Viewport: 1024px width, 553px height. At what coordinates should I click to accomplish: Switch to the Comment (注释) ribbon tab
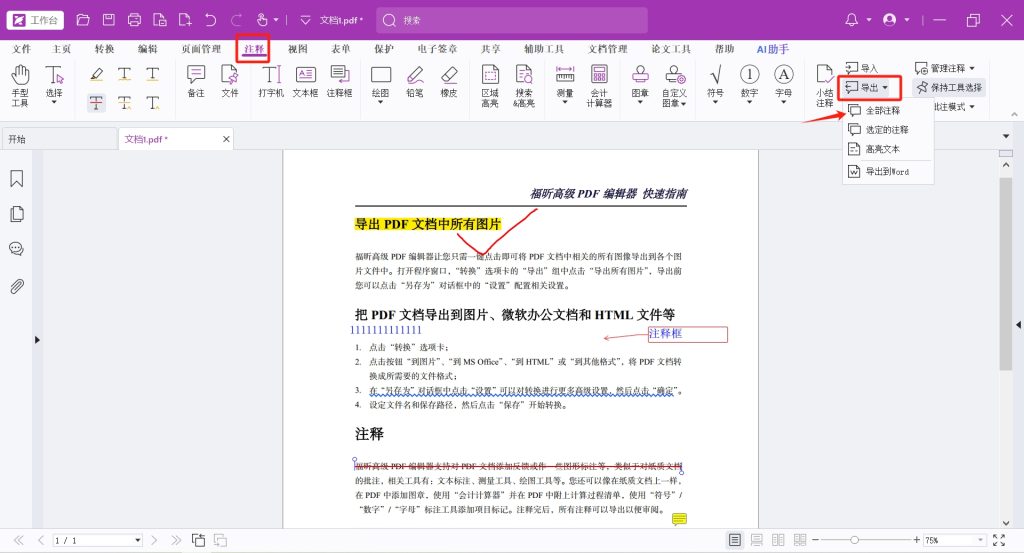point(253,49)
